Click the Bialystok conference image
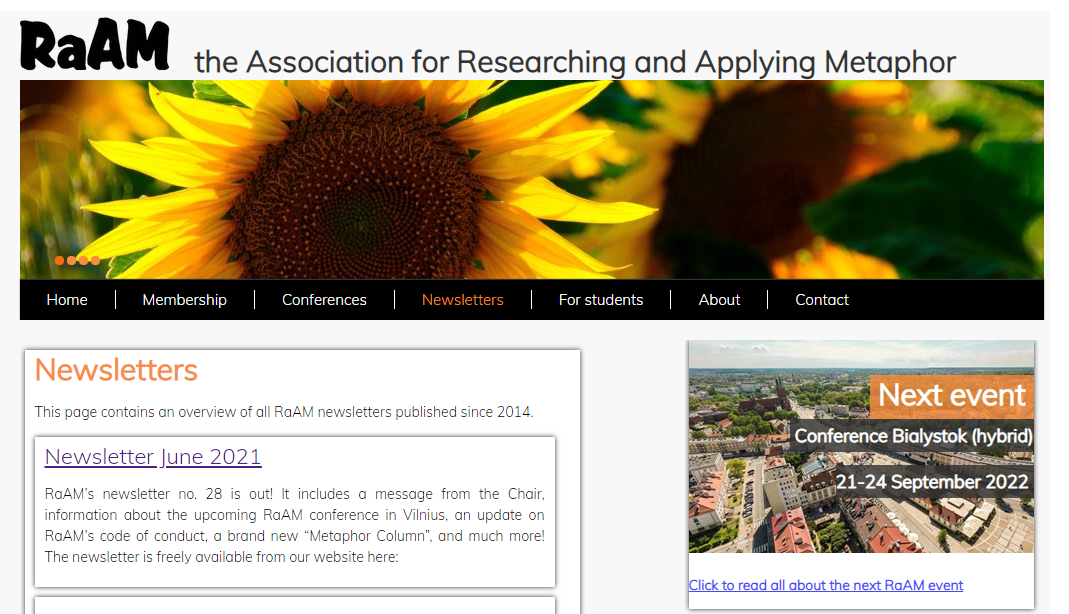Image resolution: width=1069 pixels, height=614 pixels. (861, 447)
